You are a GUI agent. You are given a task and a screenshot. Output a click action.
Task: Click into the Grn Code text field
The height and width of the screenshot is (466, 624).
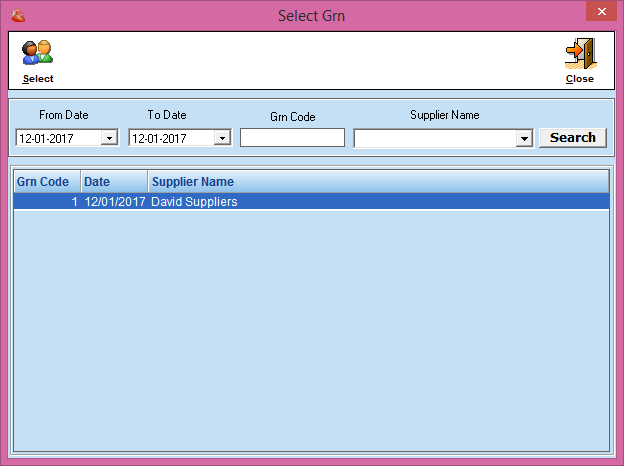[292, 138]
